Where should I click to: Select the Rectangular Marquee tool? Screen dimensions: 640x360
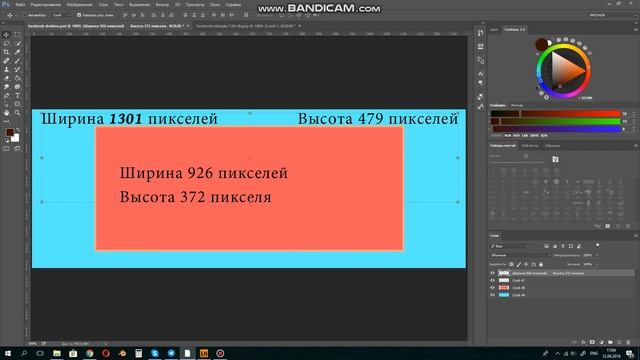tap(17, 35)
